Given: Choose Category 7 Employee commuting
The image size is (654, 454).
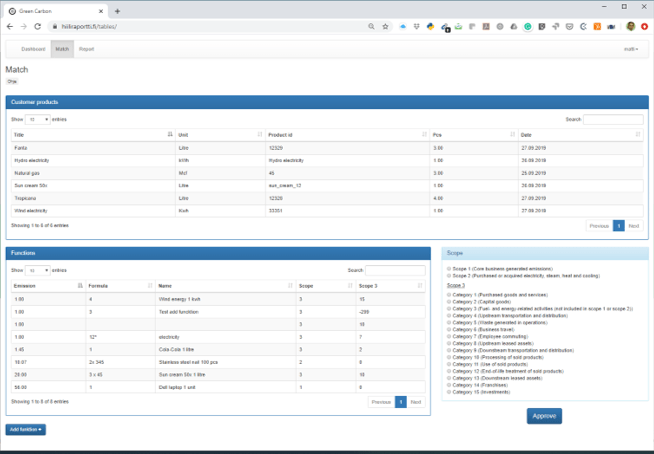Looking at the screenshot, I should [449, 336].
